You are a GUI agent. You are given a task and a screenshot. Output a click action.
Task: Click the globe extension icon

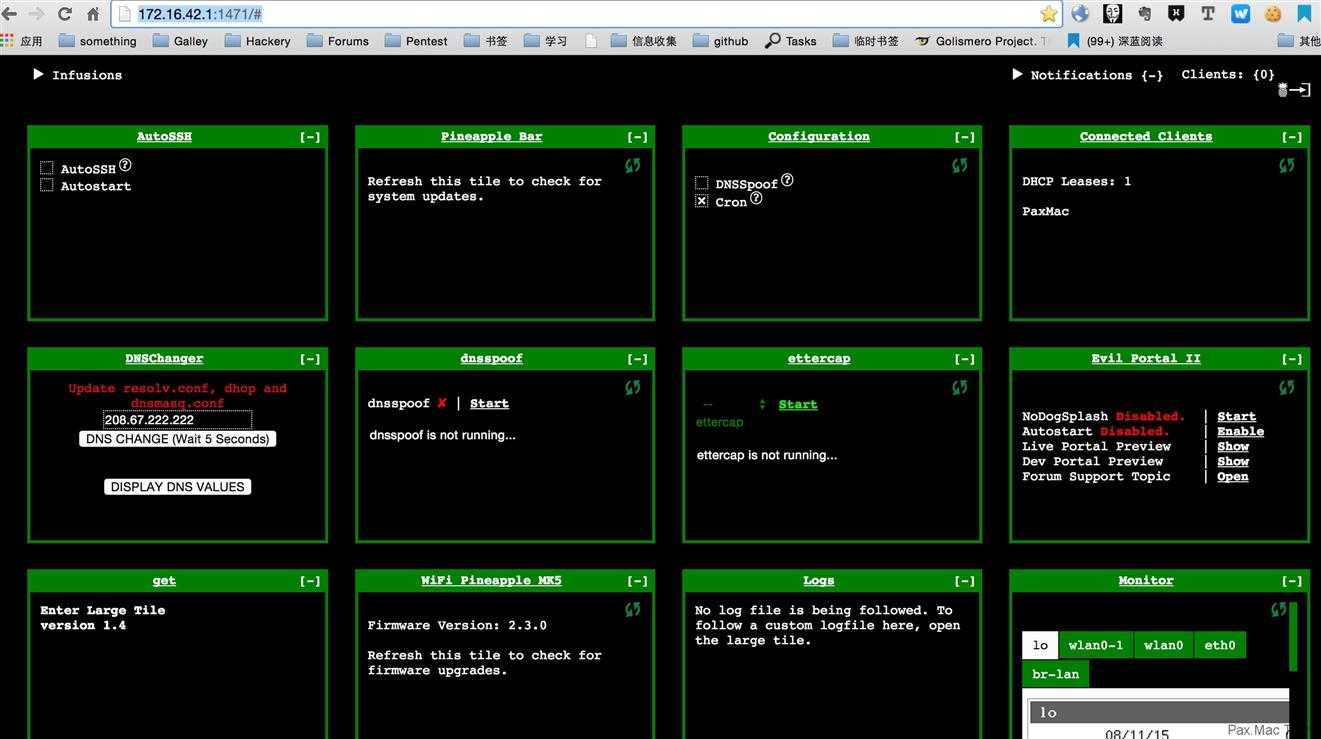[x=1080, y=14]
